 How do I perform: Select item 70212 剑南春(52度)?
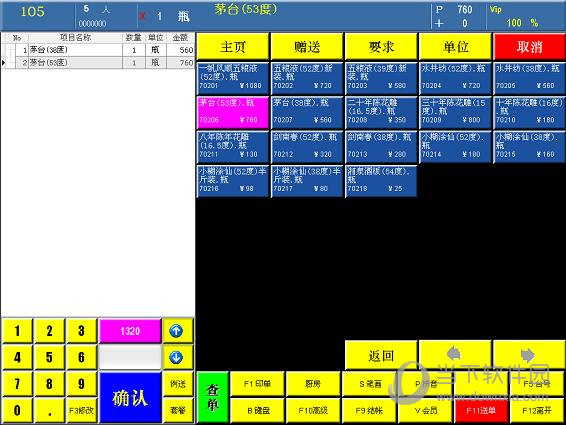click(x=307, y=146)
